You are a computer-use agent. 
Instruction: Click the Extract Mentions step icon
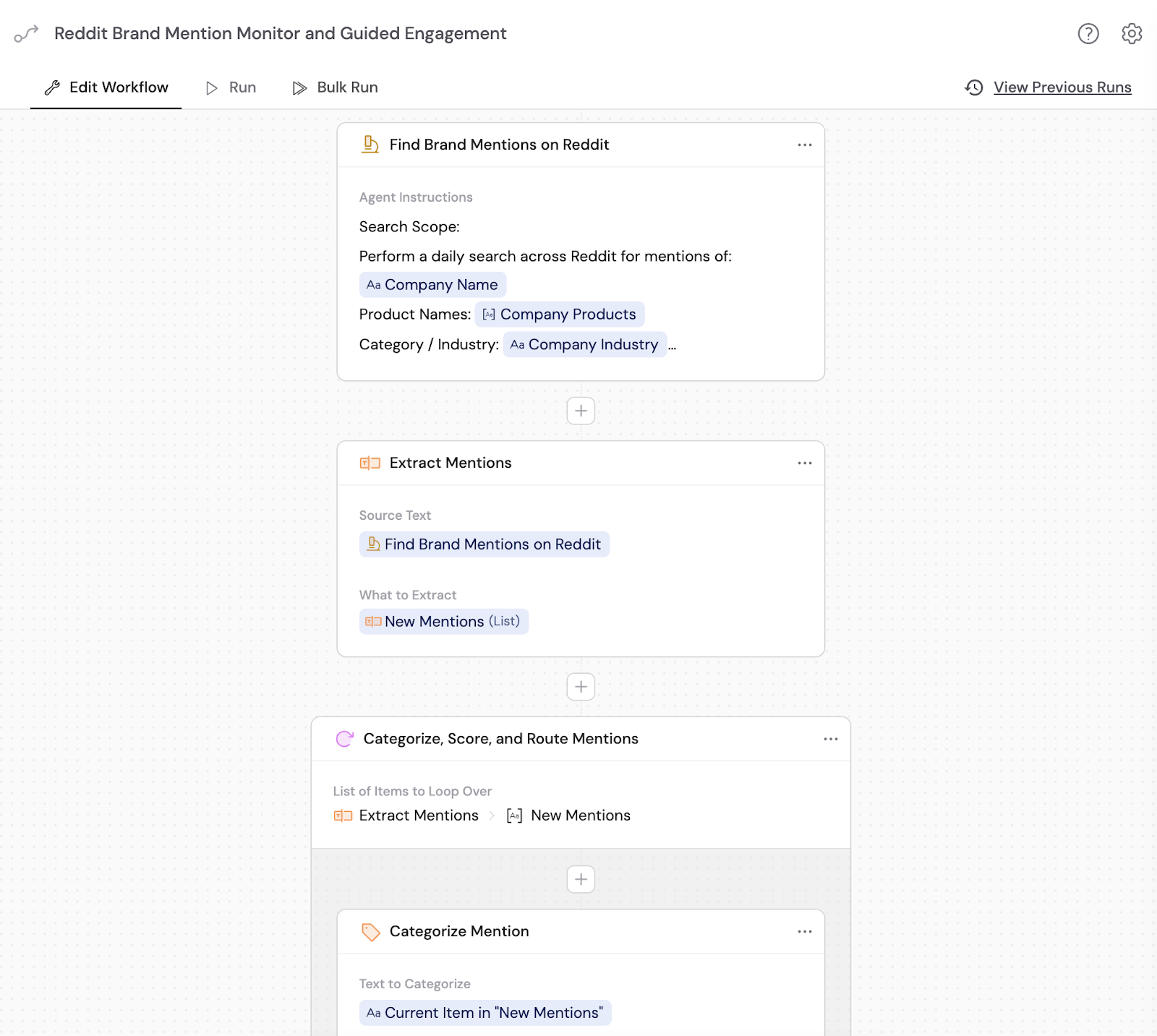(370, 463)
